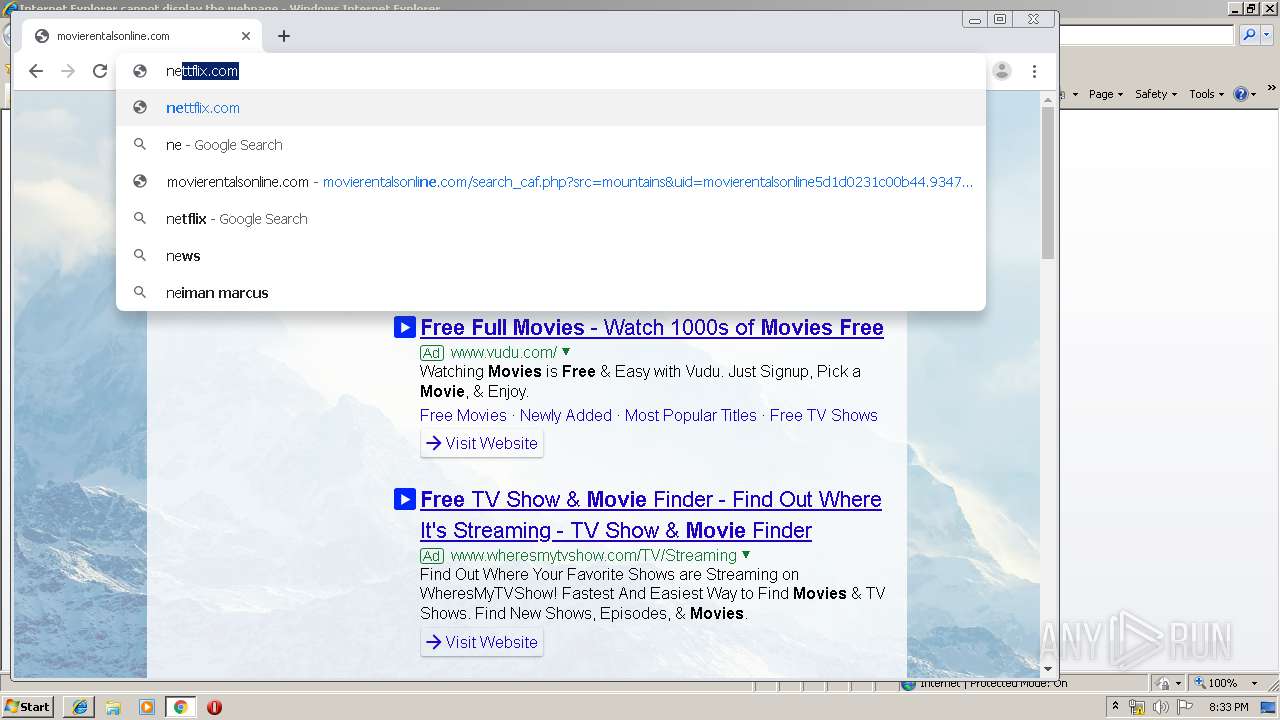This screenshot has height=720, width=1280.
Task: Open the Safety menu in Internet Explorer
Action: pyautogui.click(x=1156, y=94)
